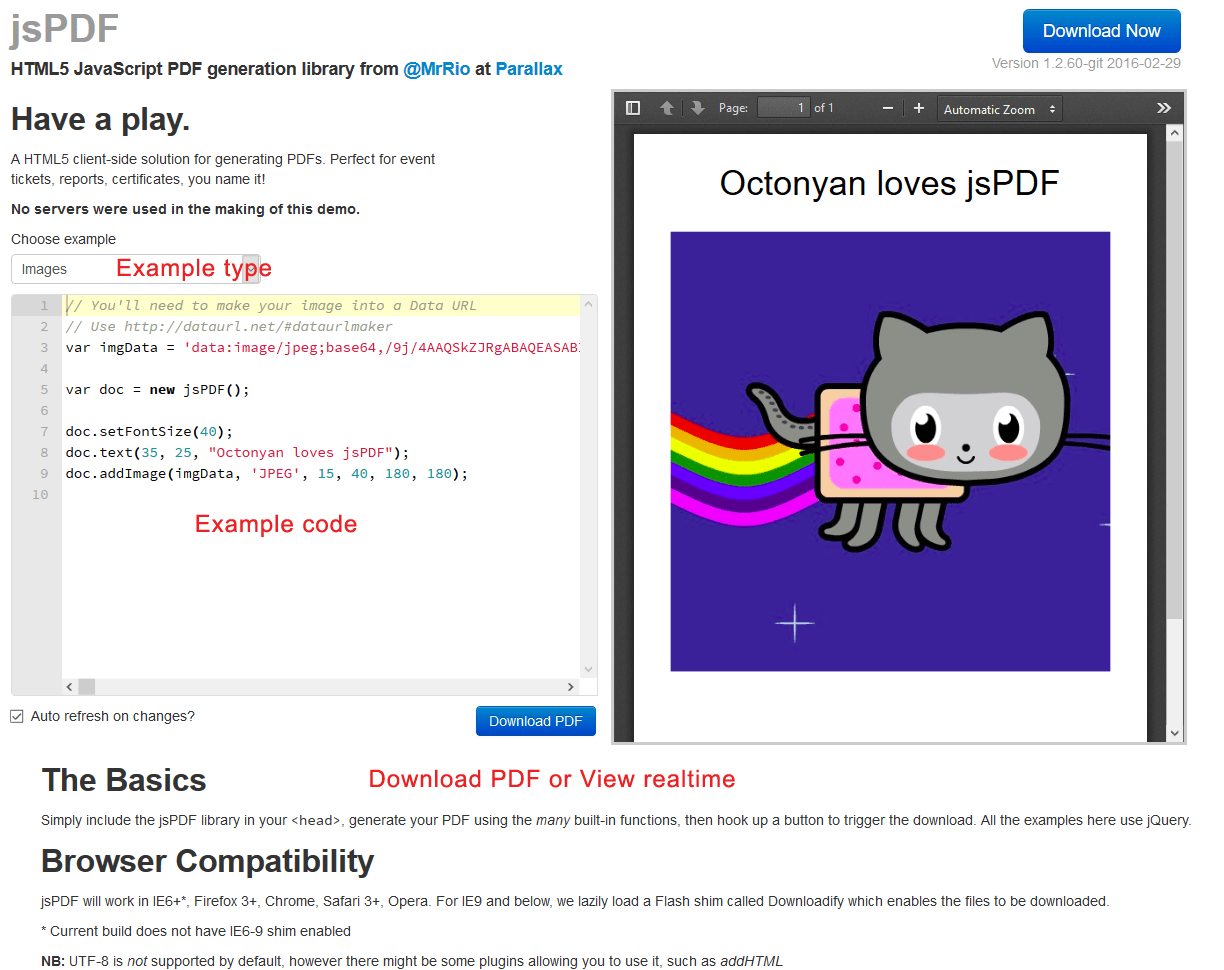Follow the Parallax link
This screenshot has width=1224, height=970.
[529, 68]
